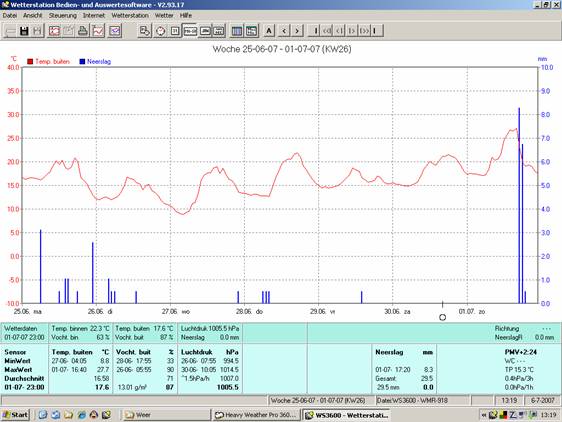
Task: Click the black floppy disk save icon
Action: (x=24, y=31)
